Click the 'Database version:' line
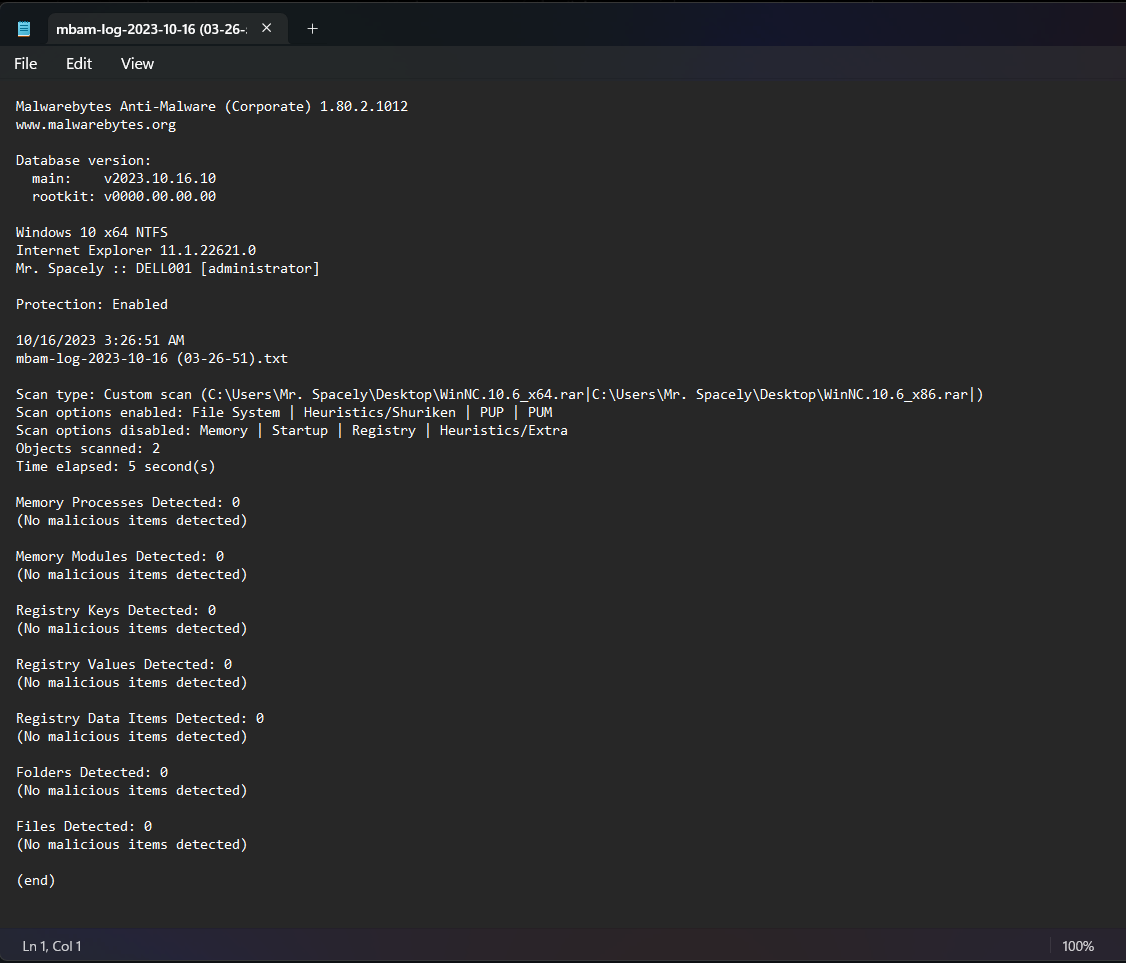The width and height of the screenshot is (1126, 963). coord(83,161)
